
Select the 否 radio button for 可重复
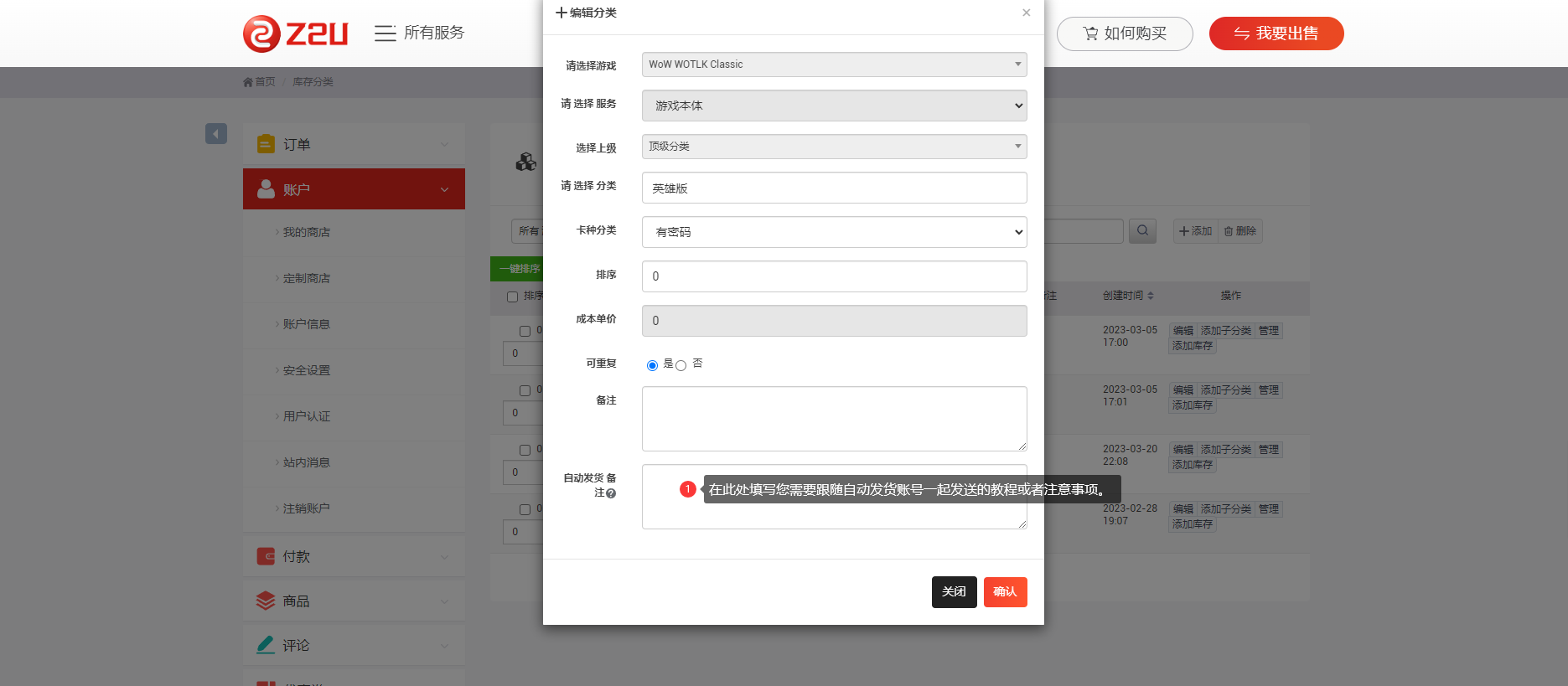(681, 365)
